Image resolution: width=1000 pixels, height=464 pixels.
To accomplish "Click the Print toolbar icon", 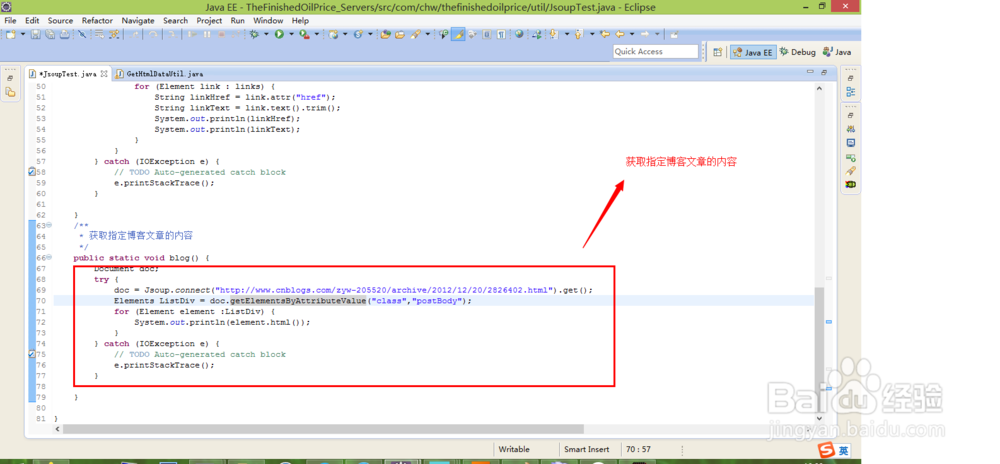I will (64, 34).
